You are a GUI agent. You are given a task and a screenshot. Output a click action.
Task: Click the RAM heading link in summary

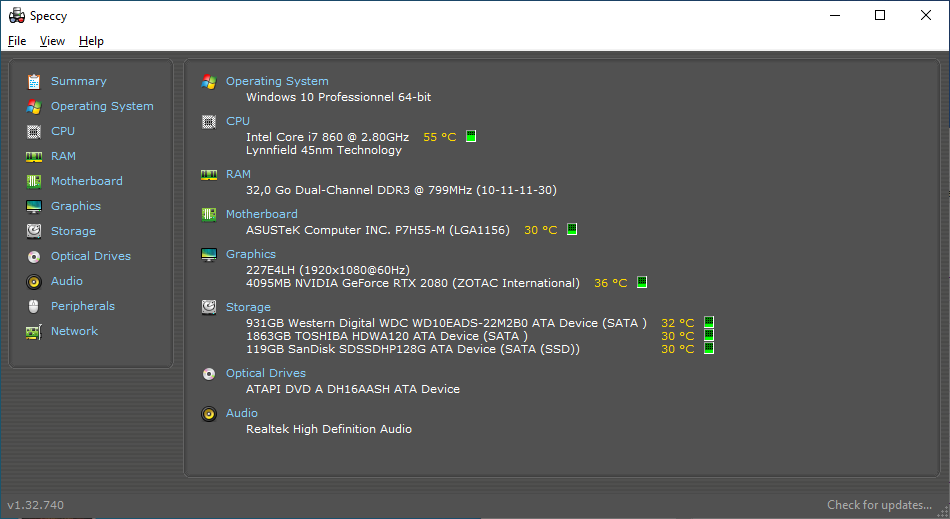pyautogui.click(x=239, y=174)
